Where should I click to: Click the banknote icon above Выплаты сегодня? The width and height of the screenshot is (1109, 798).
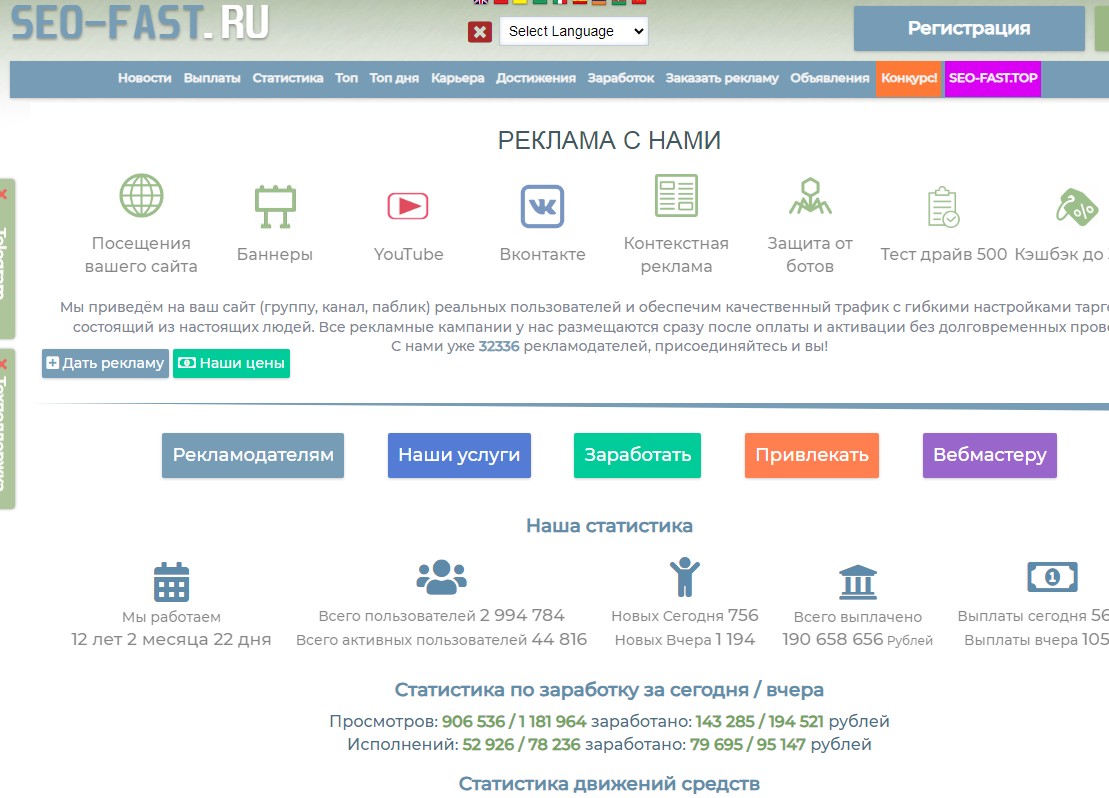point(1052,577)
